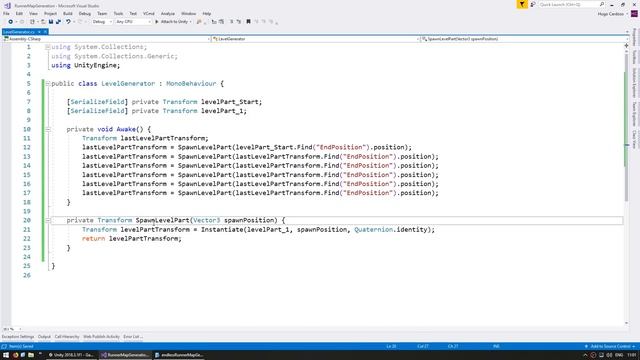Click the yellow notifications filter flag icon
Screen dimensions: 640x360
click(x=522, y=4)
